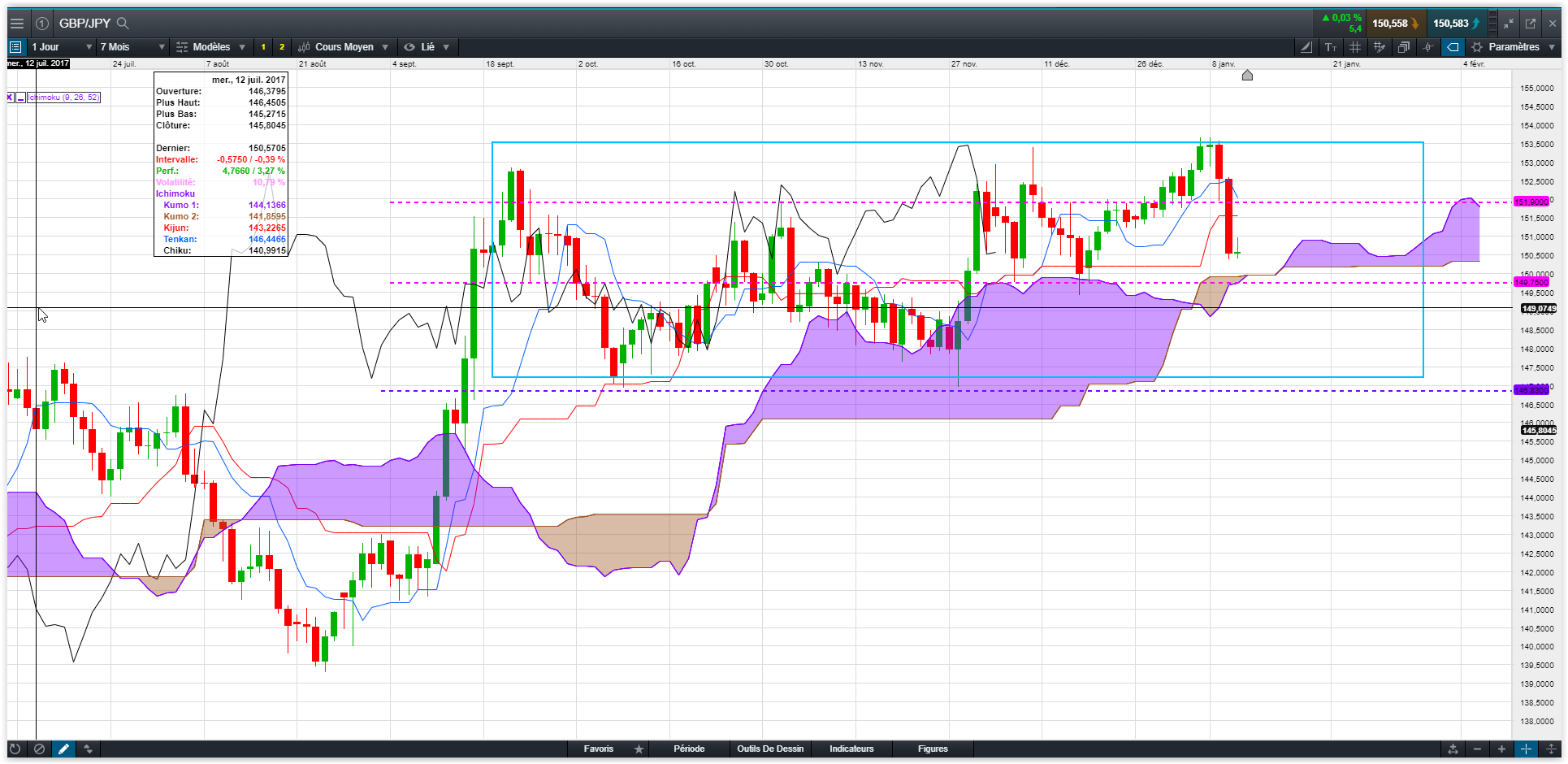The width and height of the screenshot is (1568, 764).
Task: Select chart layout preset 2
Action: point(282,47)
